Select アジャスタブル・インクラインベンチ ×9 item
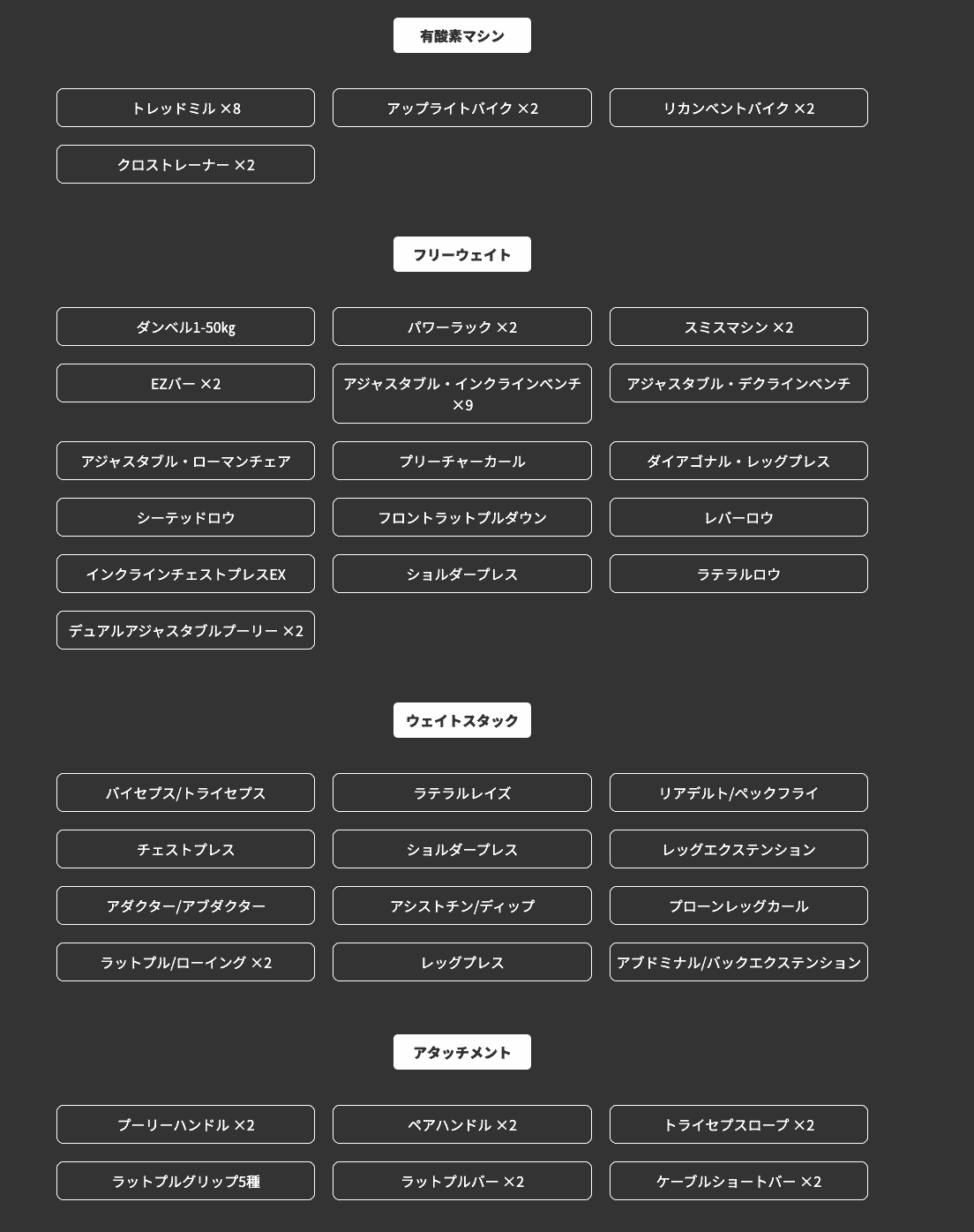 coord(461,394)
